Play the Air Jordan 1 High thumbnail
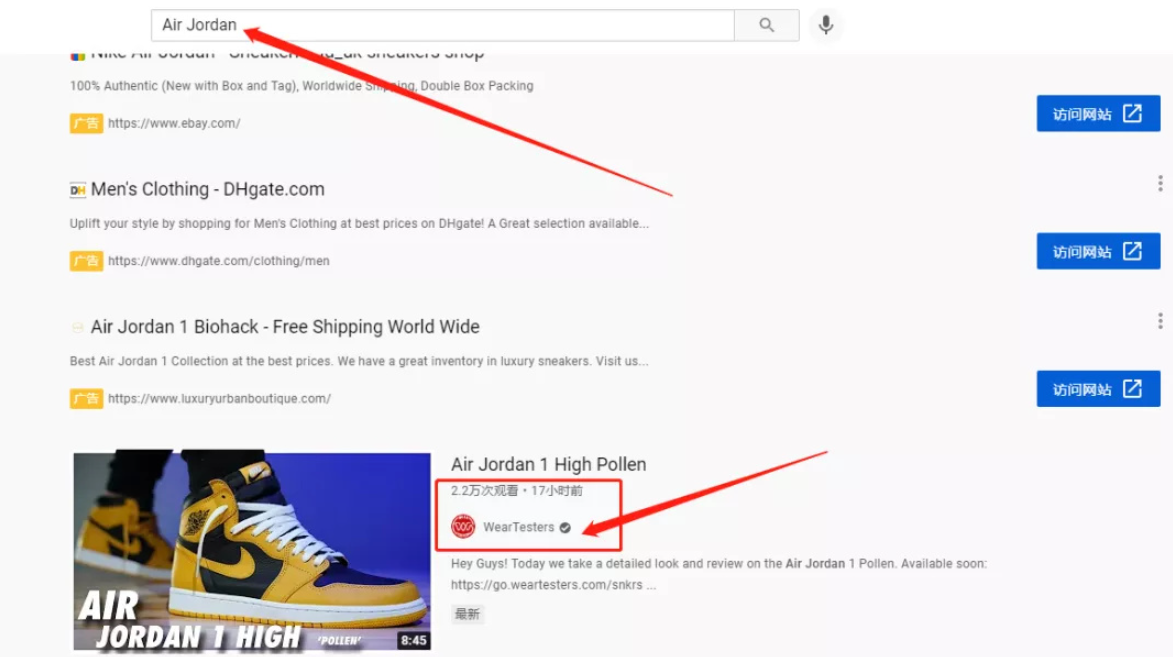 pyautogui.click(x=252, y=552)
